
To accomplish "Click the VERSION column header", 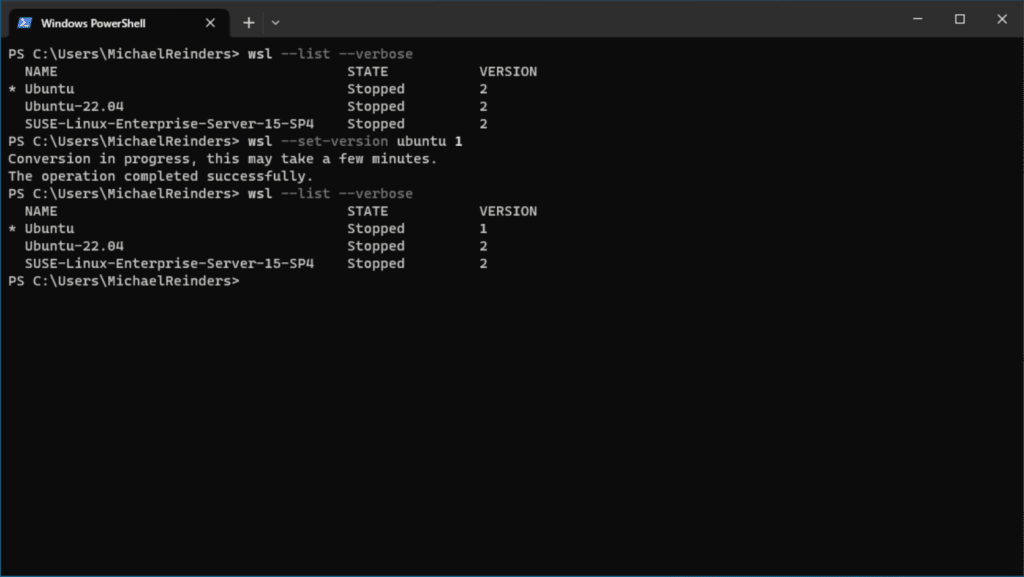I will pyautogui.click(x=508, y=71).
